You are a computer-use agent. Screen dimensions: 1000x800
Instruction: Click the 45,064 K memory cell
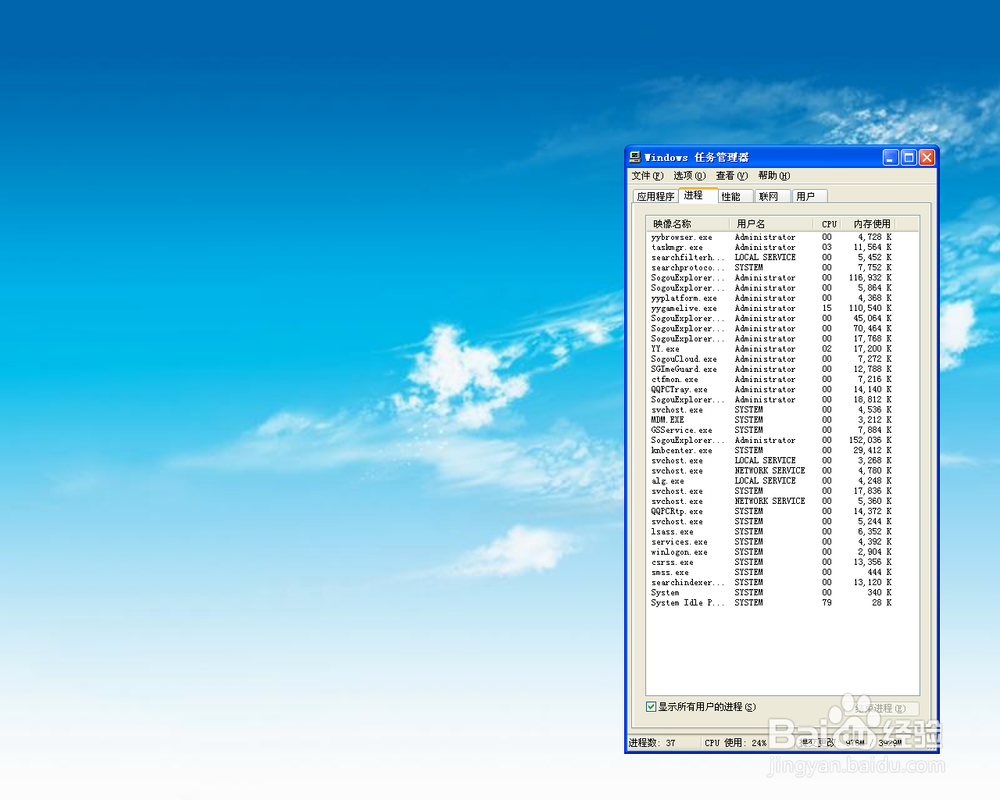click(872, 318)
